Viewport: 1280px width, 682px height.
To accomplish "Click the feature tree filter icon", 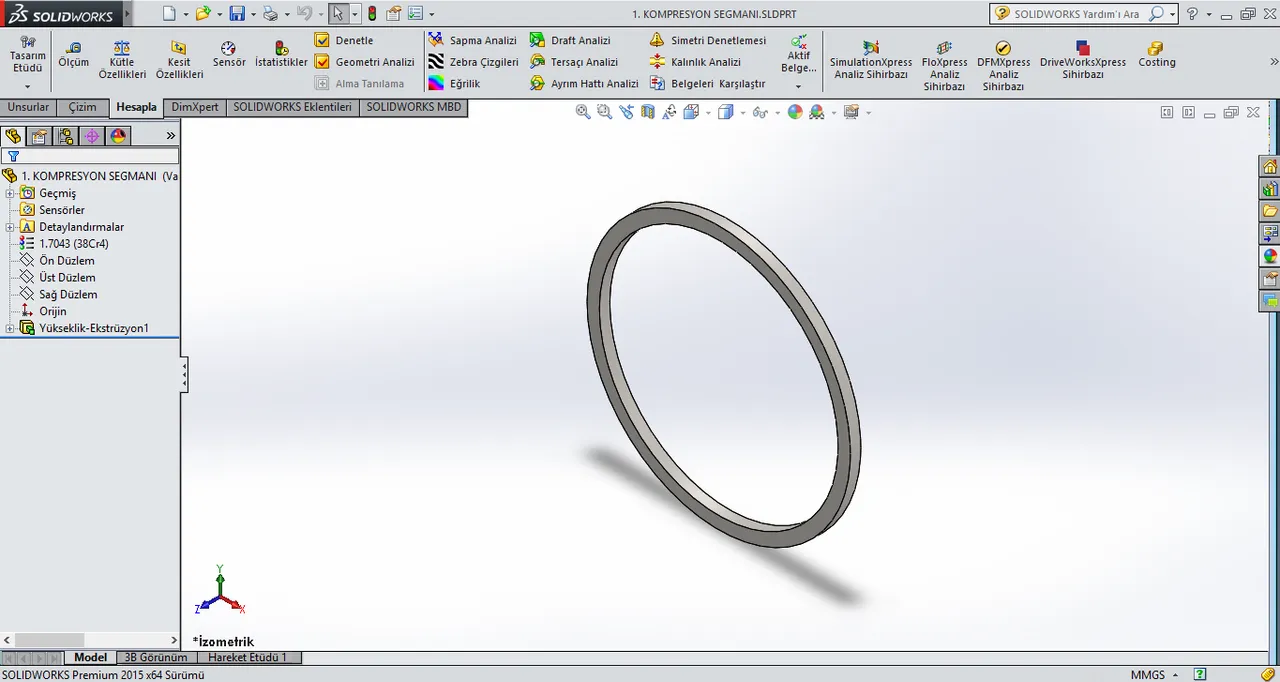I will (13, 156).
